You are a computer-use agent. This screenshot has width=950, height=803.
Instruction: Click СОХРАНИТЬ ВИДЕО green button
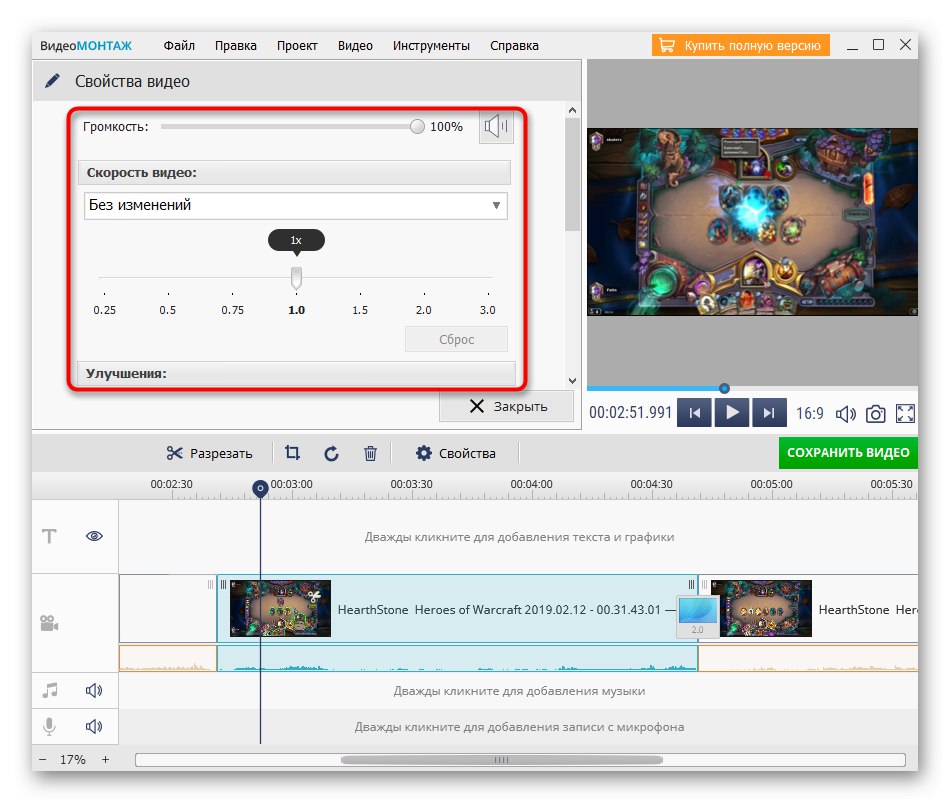(848, 453)
